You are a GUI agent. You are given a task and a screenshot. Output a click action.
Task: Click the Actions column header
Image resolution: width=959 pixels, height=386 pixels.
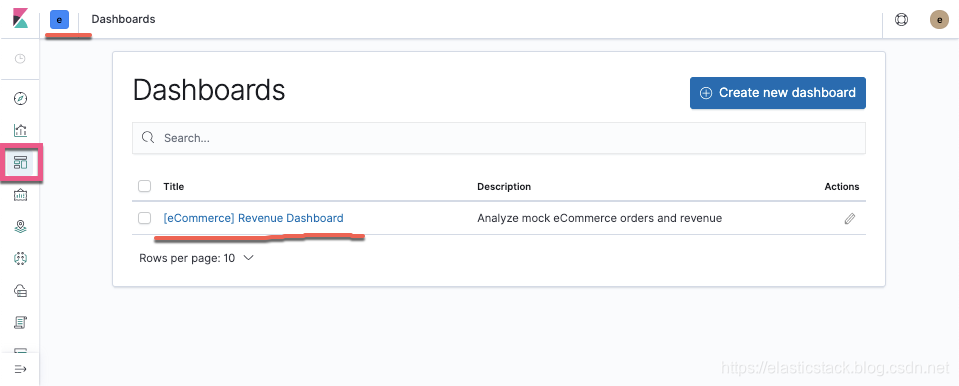coord(842,187)
